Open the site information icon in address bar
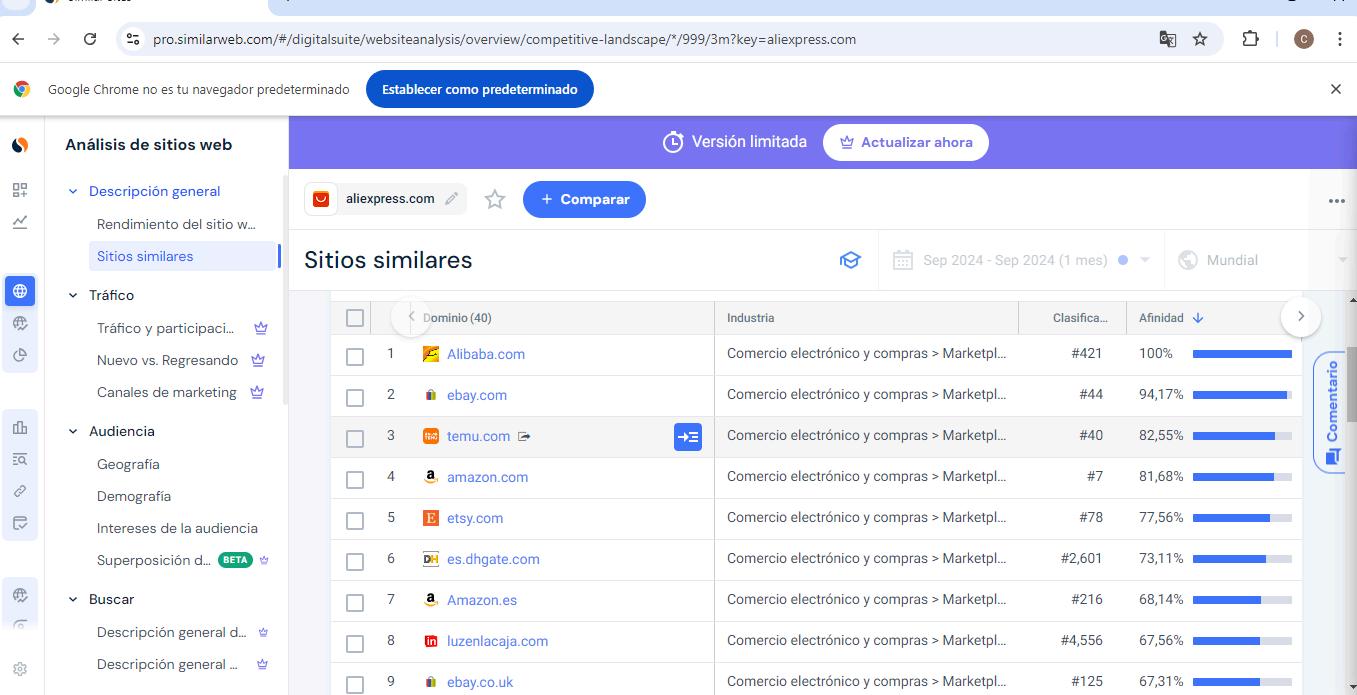The height and width of the screenshot is (695, 1357). point(133,39)
